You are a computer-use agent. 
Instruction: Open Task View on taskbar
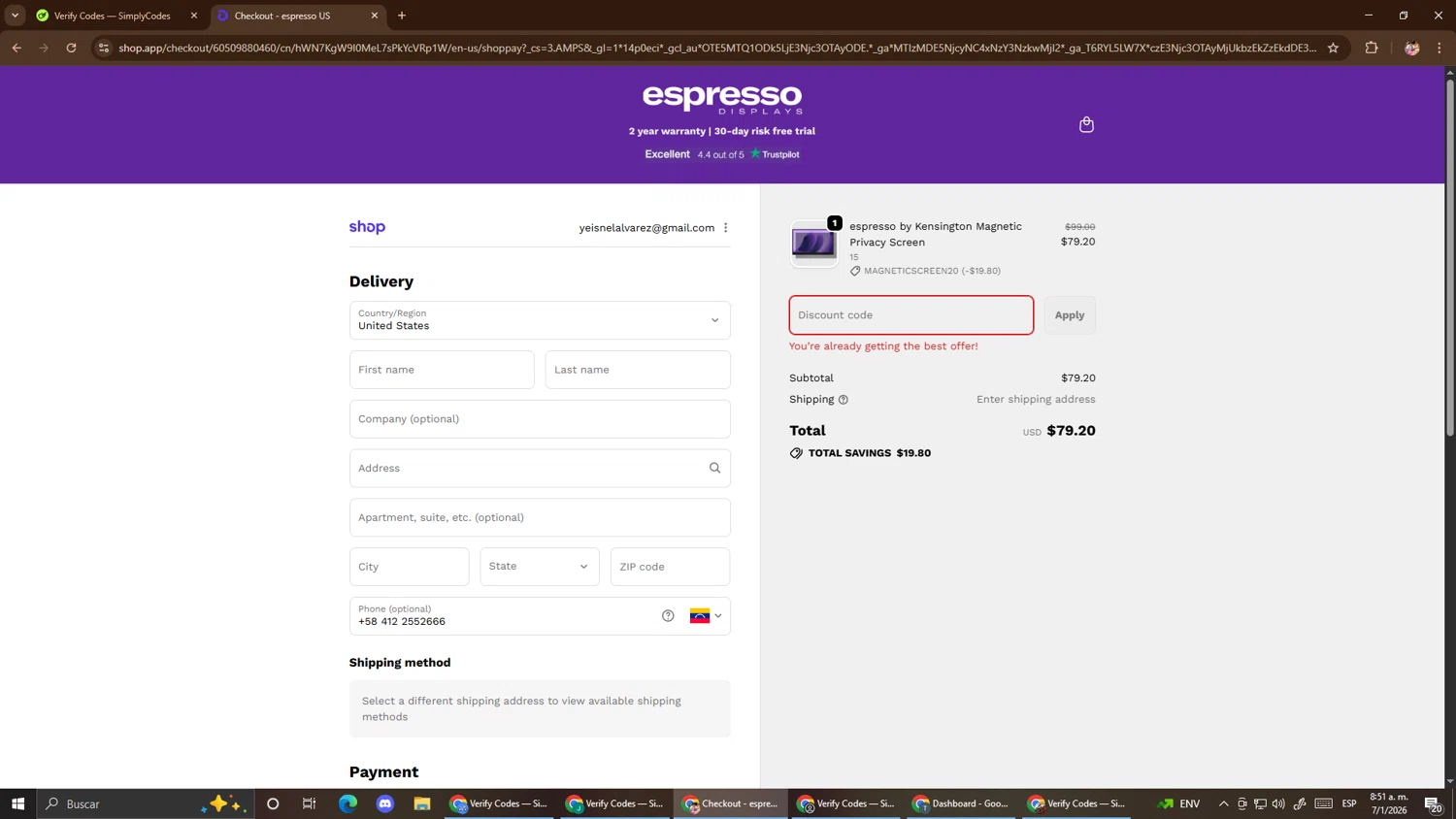[310, 803]
